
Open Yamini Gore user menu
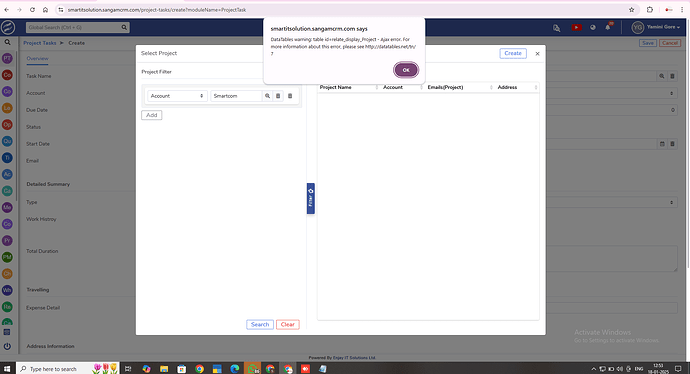pos(656,27)
